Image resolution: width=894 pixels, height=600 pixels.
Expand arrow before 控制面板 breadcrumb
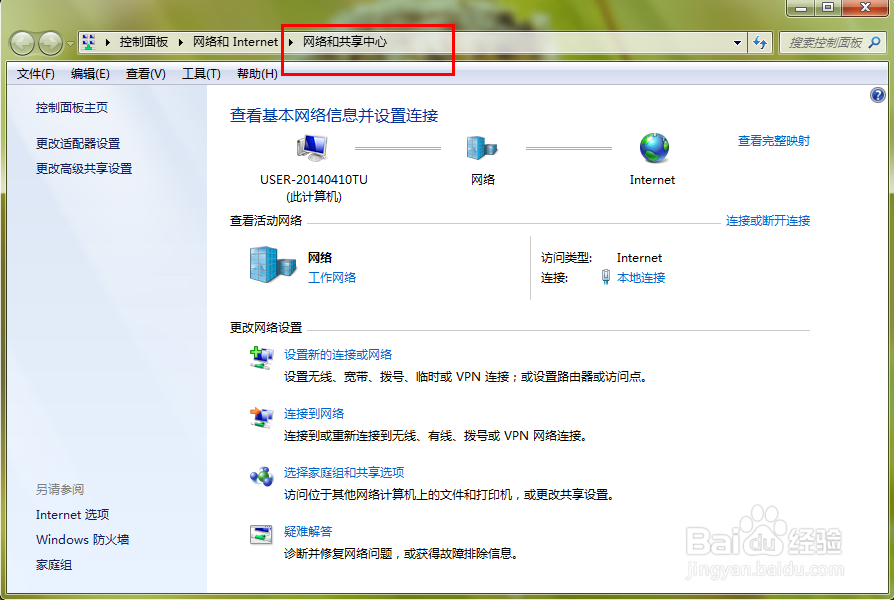point(107,42)
